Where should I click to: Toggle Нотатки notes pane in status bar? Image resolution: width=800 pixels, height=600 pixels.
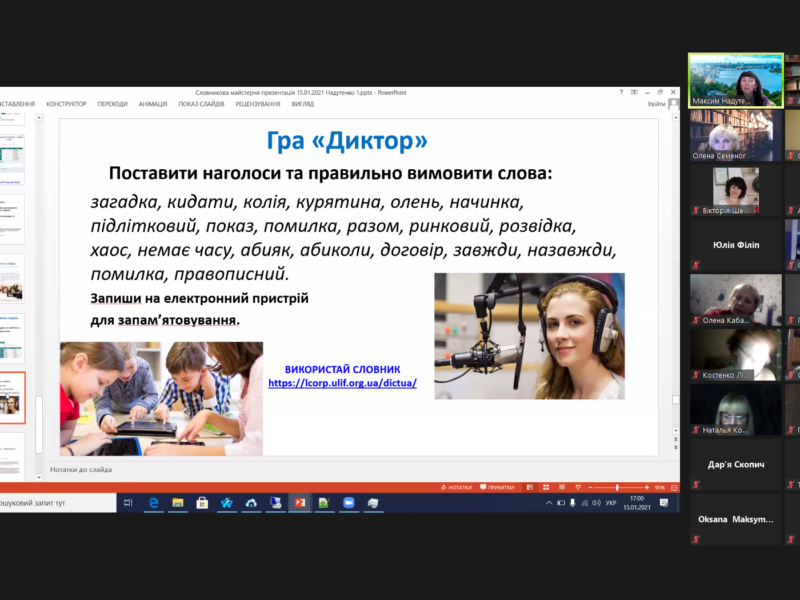point(456,487)
